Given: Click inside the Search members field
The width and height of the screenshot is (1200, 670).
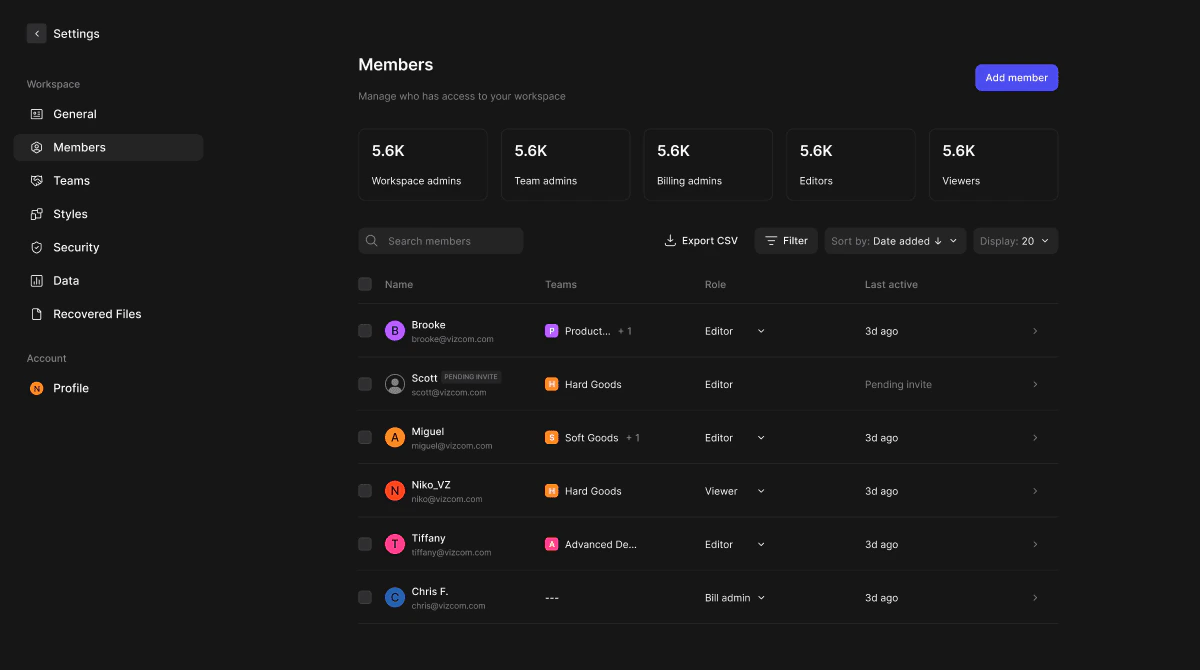Looking at the screenshot, I should coord(440,240).
